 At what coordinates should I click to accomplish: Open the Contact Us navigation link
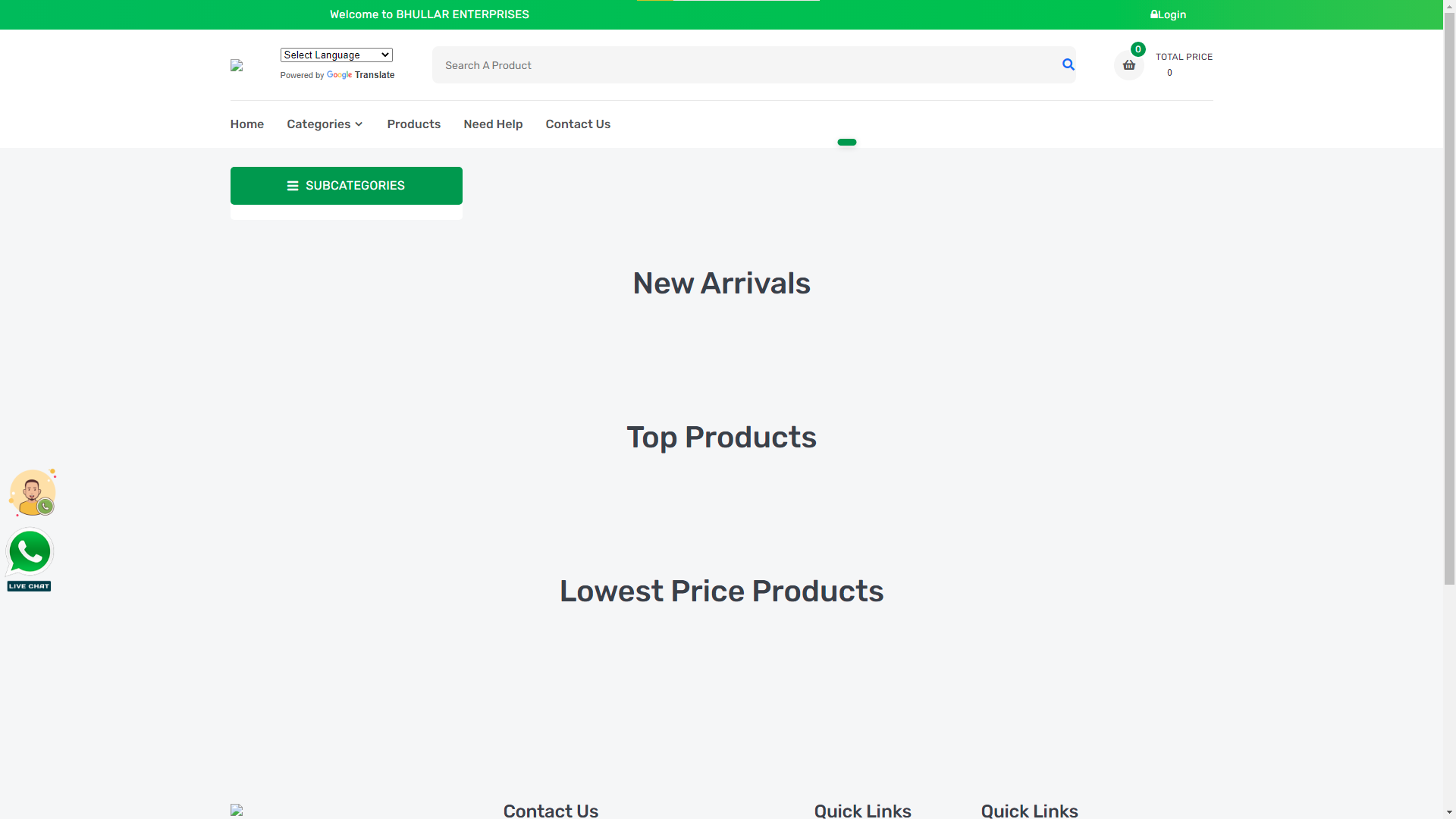coord(578,124)
